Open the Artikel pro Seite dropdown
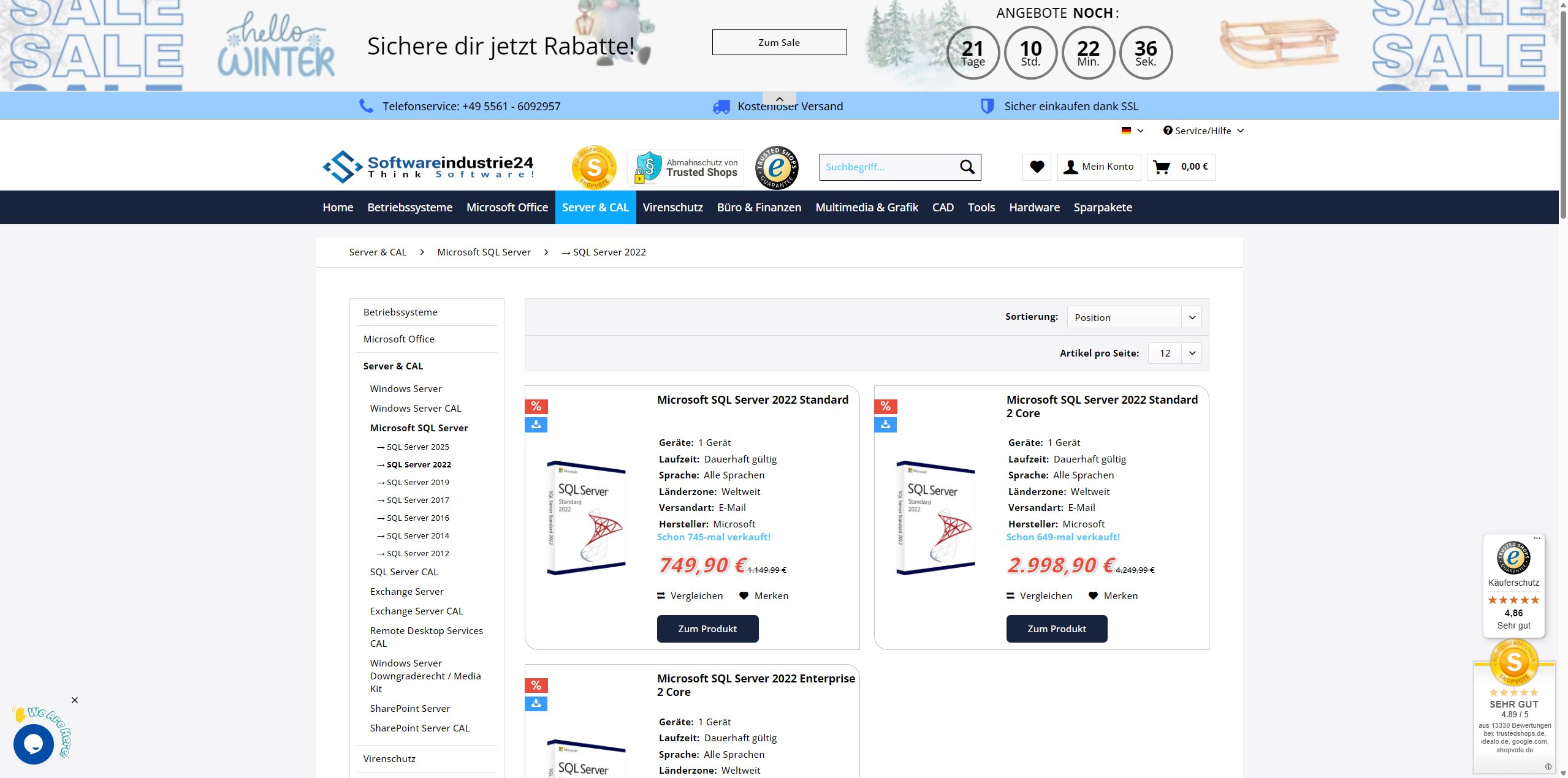Screen dimensions: 1568x778 click(x=1174, y=353)
